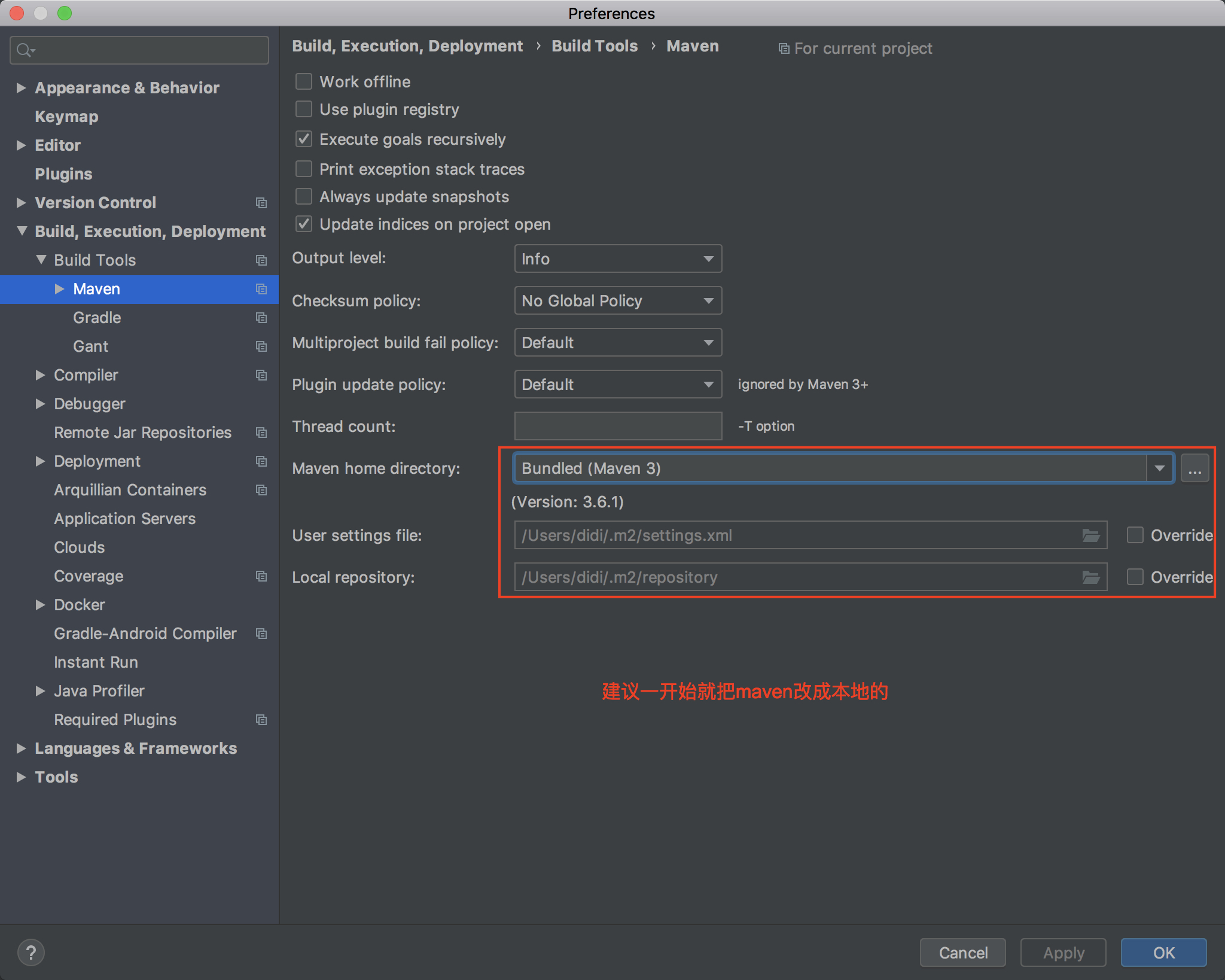Click project-level icon beside Required Plugins

click(261, 720)
